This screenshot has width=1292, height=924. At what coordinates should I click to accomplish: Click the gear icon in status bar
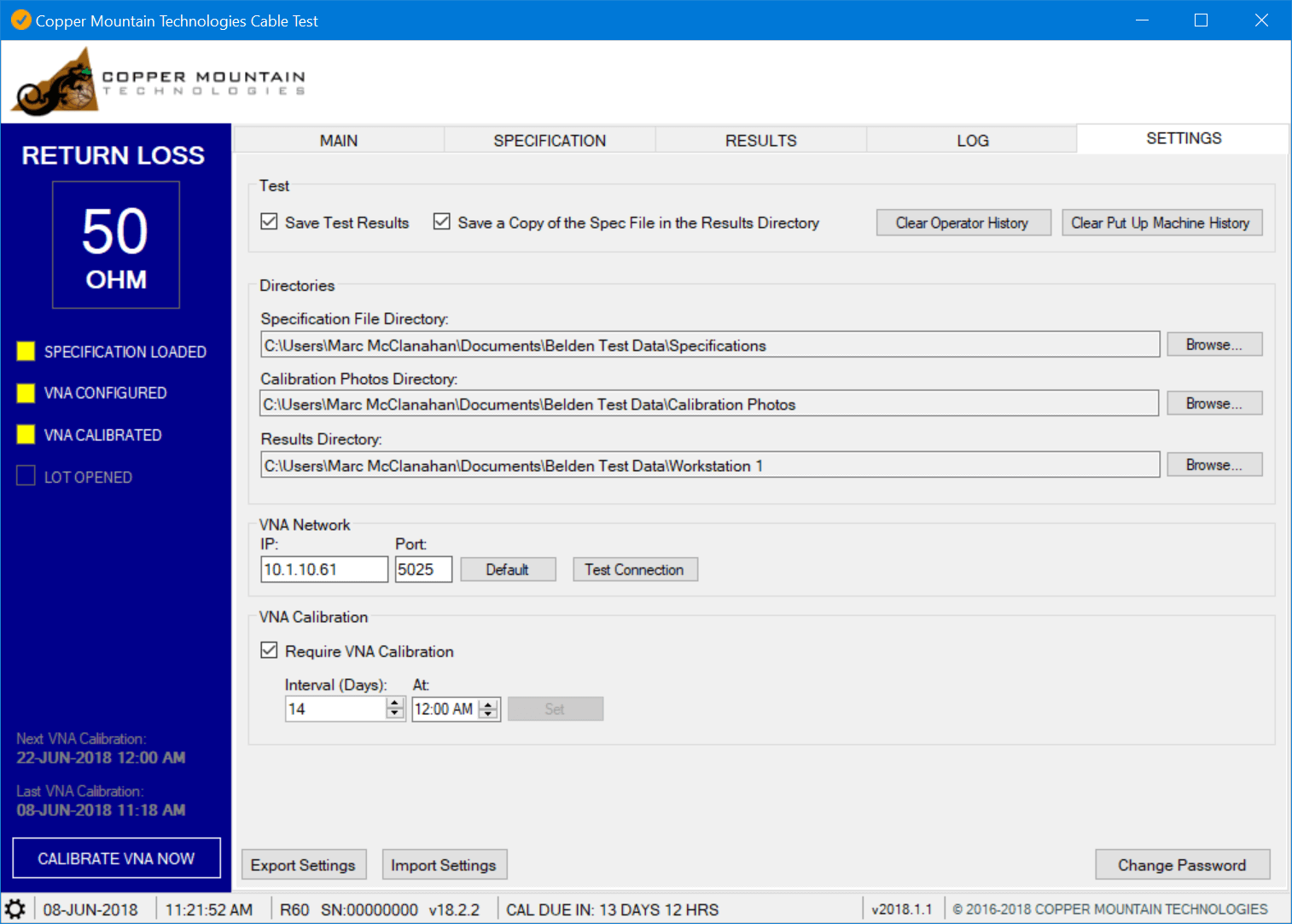(15, 909)
